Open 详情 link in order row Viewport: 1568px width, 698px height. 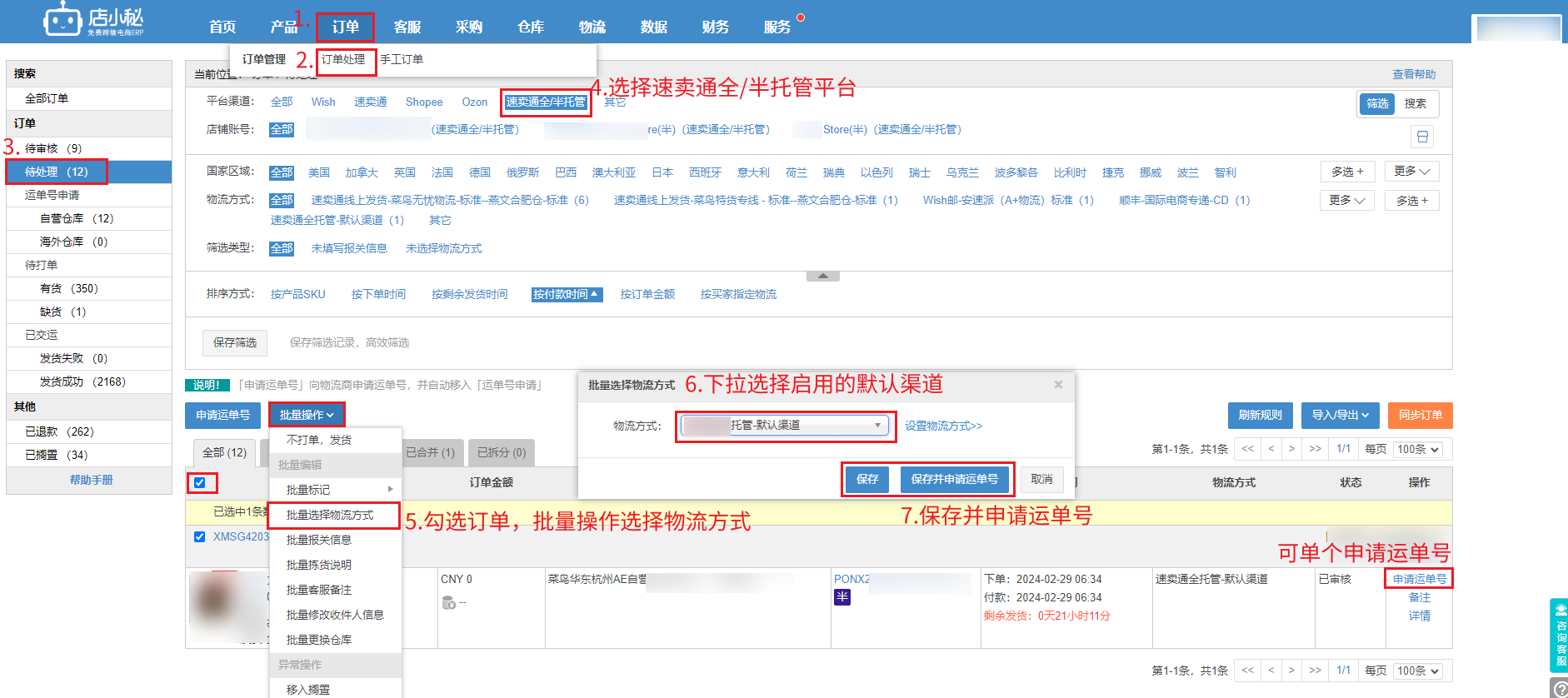1420,616
